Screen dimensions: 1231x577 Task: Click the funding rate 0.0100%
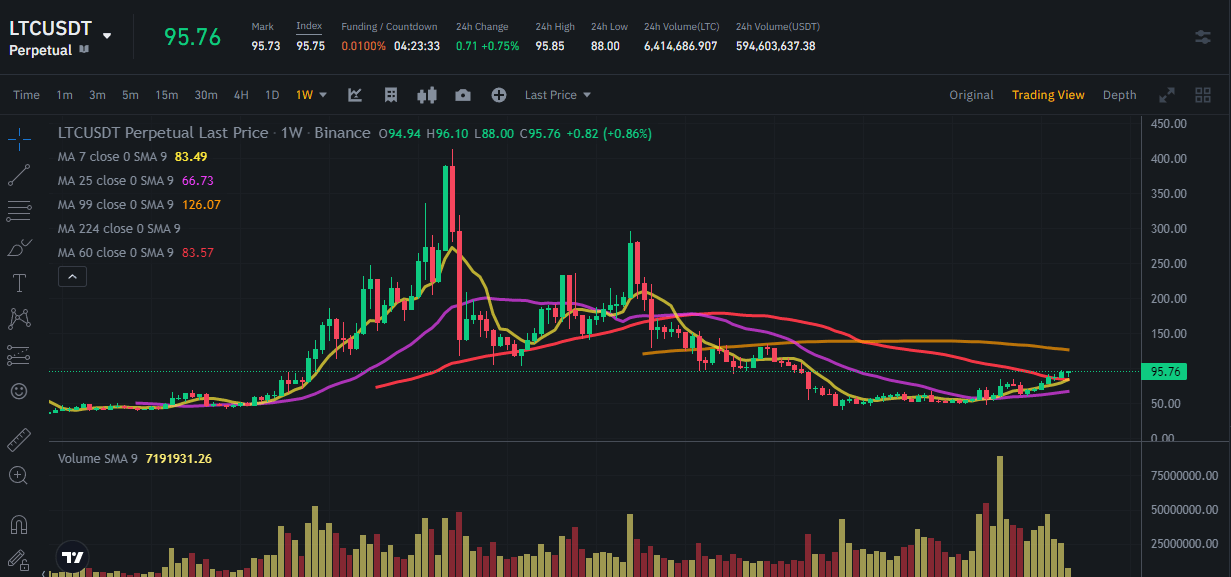click(362, 46)
